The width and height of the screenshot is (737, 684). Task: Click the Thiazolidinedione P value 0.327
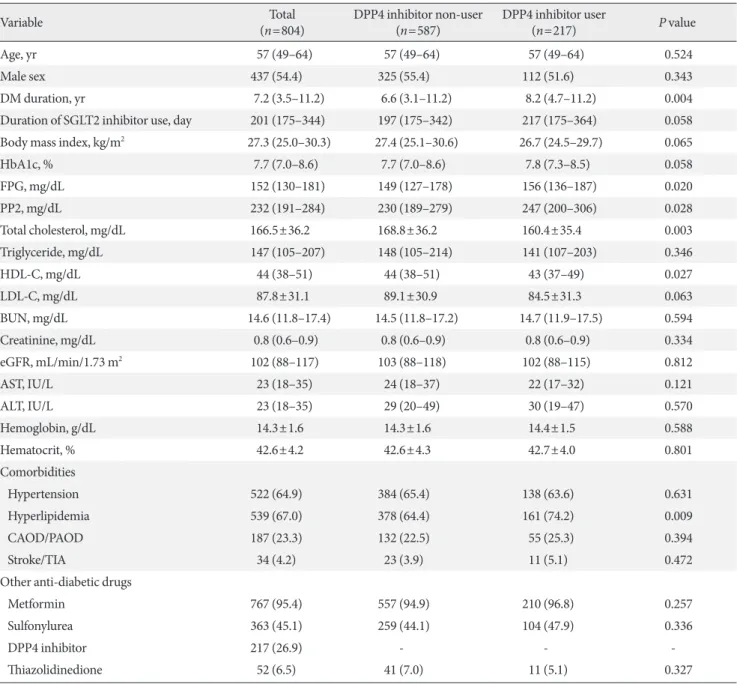pyautogui.click(x=678, y=670)
